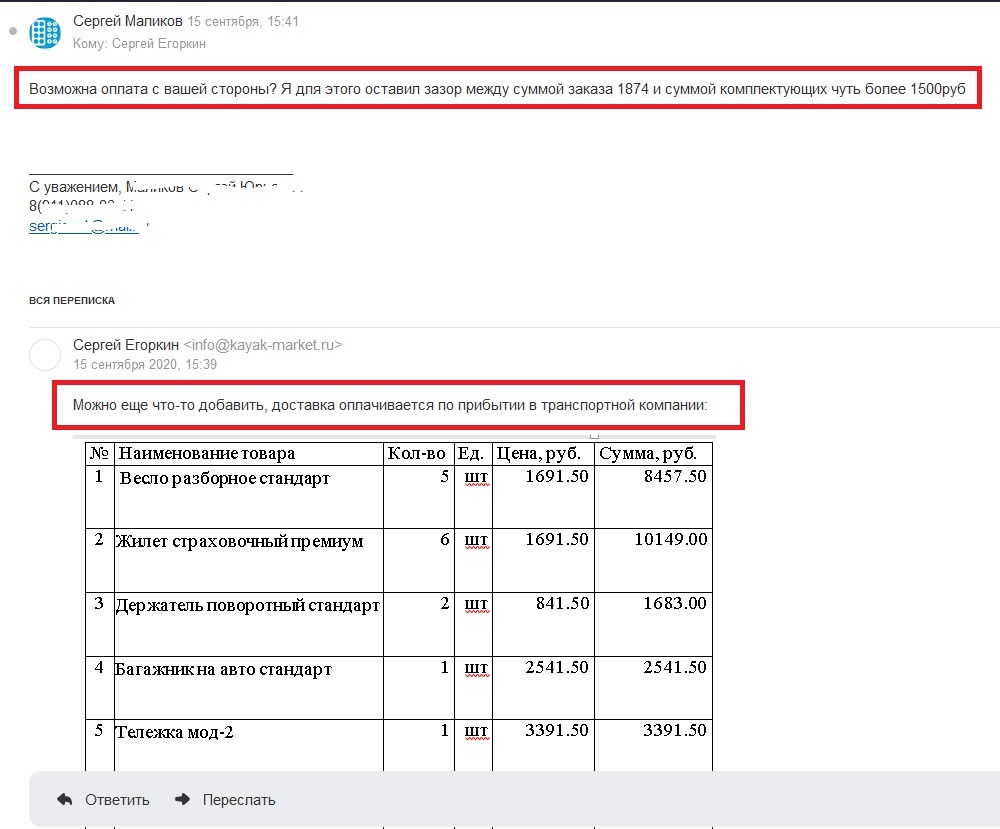Open sender name Сергей Маликов
Viewport: 1000px width, 829px height.
pos(128,21)
